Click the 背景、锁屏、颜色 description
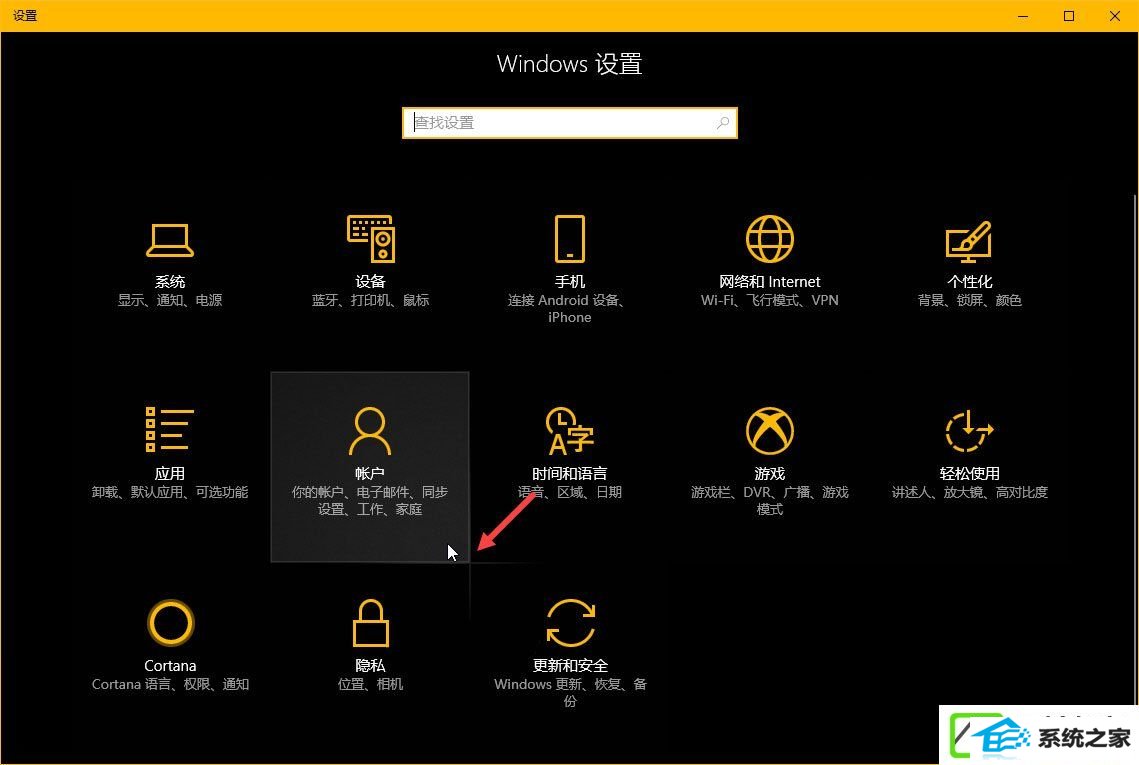 (x=970, y=300)
